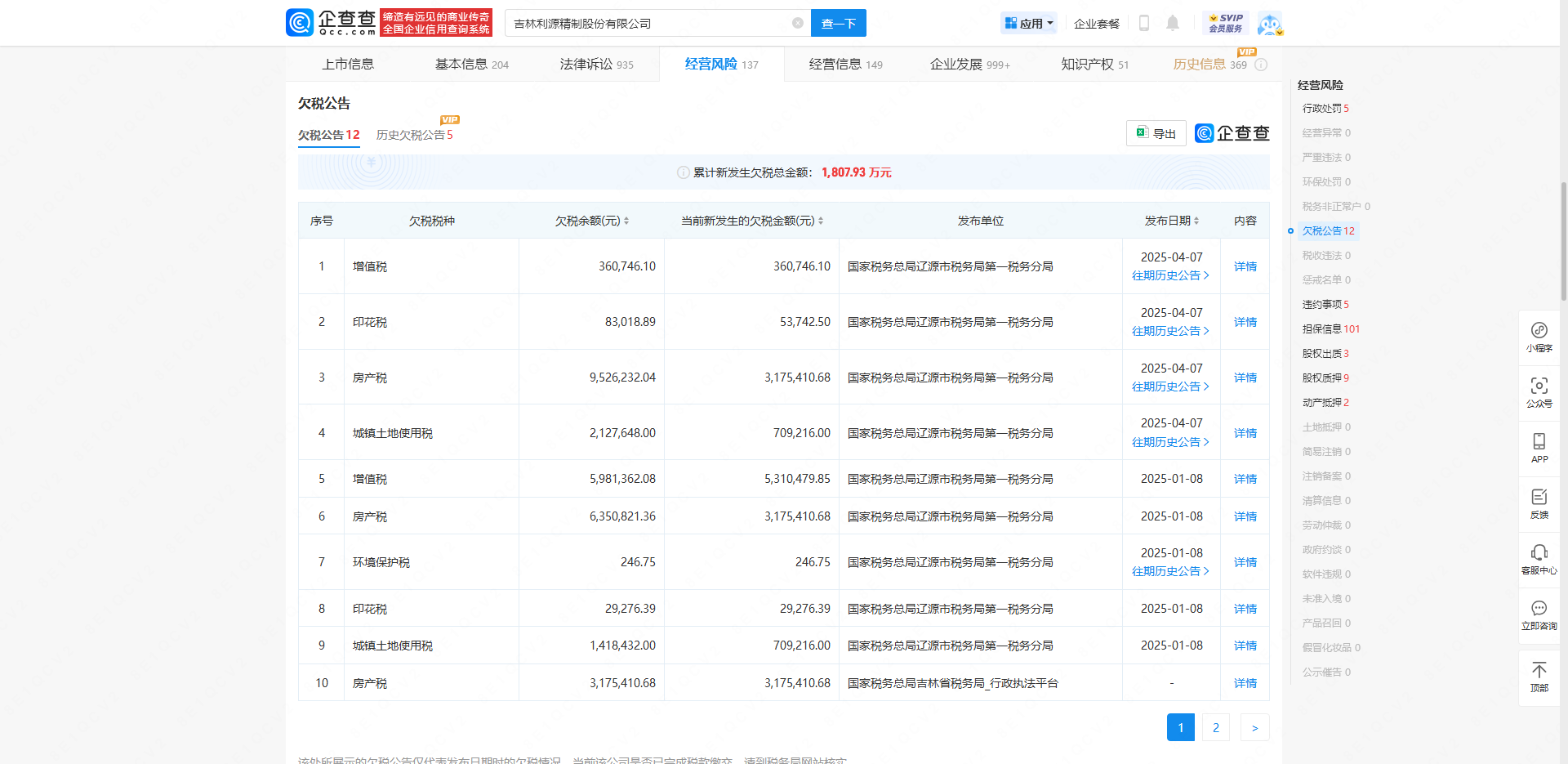1568x764 pixels.
Task: Open 详情 for row 9 城镇土地使用税
Action: click(x=1245, y=646)
